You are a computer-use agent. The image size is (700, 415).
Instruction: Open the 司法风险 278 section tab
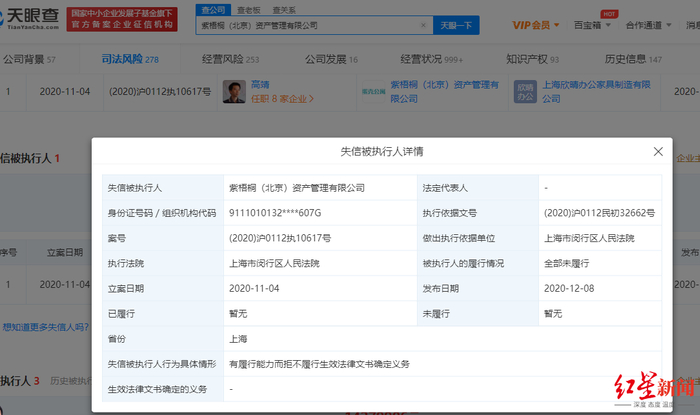pos(130,59)
